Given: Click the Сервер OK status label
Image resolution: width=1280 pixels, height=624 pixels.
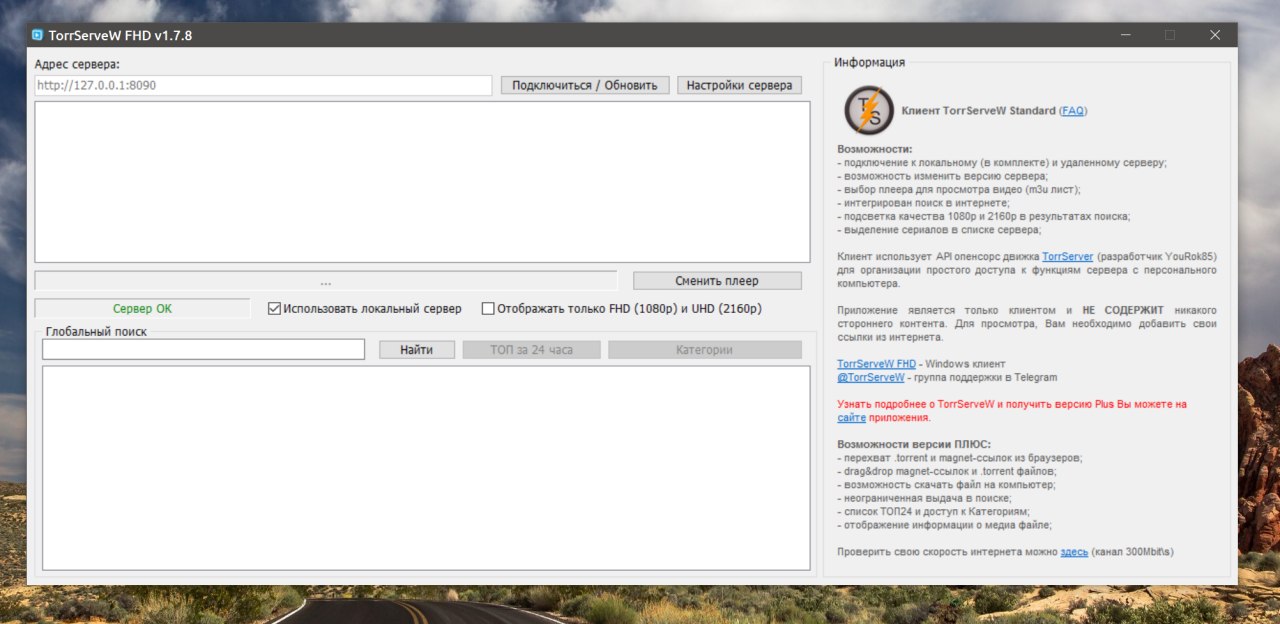Looking at the screenshot, I should [142, 309].
